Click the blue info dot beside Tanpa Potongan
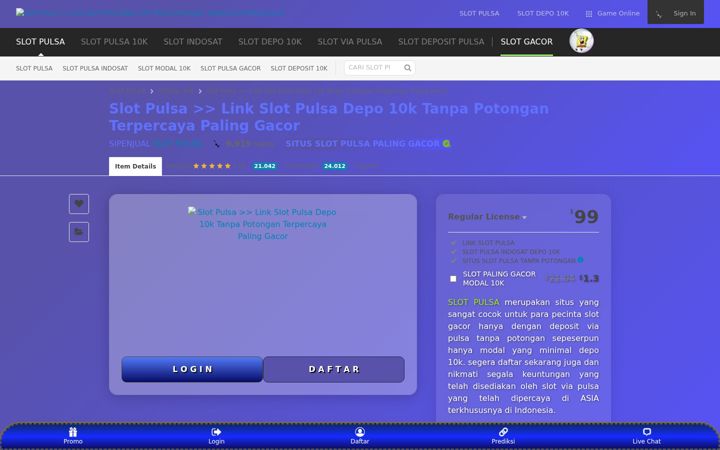Screen dimensions: 720x450 (580, 260)
